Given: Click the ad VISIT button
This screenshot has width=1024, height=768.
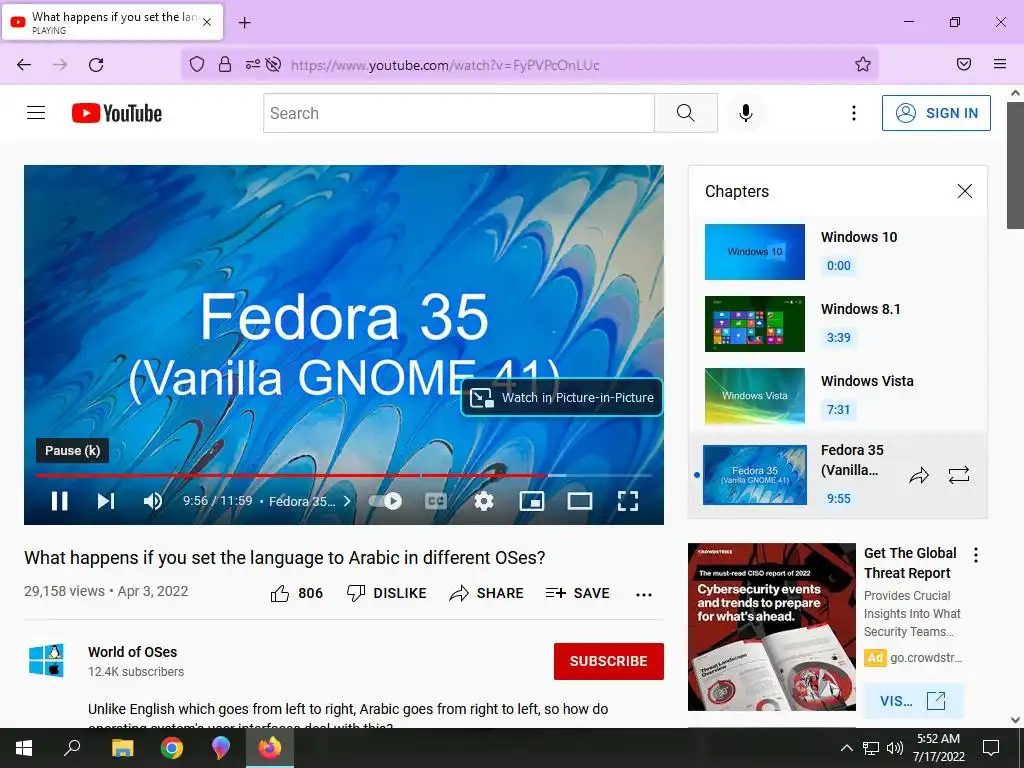Looking at the screenshot, I should (x=913, y=701).
